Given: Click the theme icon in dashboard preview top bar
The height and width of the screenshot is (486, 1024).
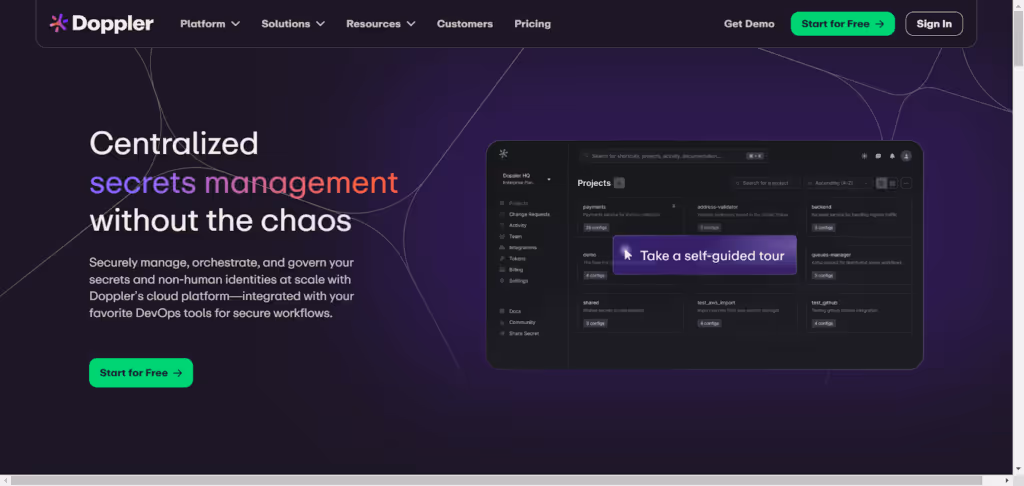Looking at the screenshot, I should (x=865, y=156).
